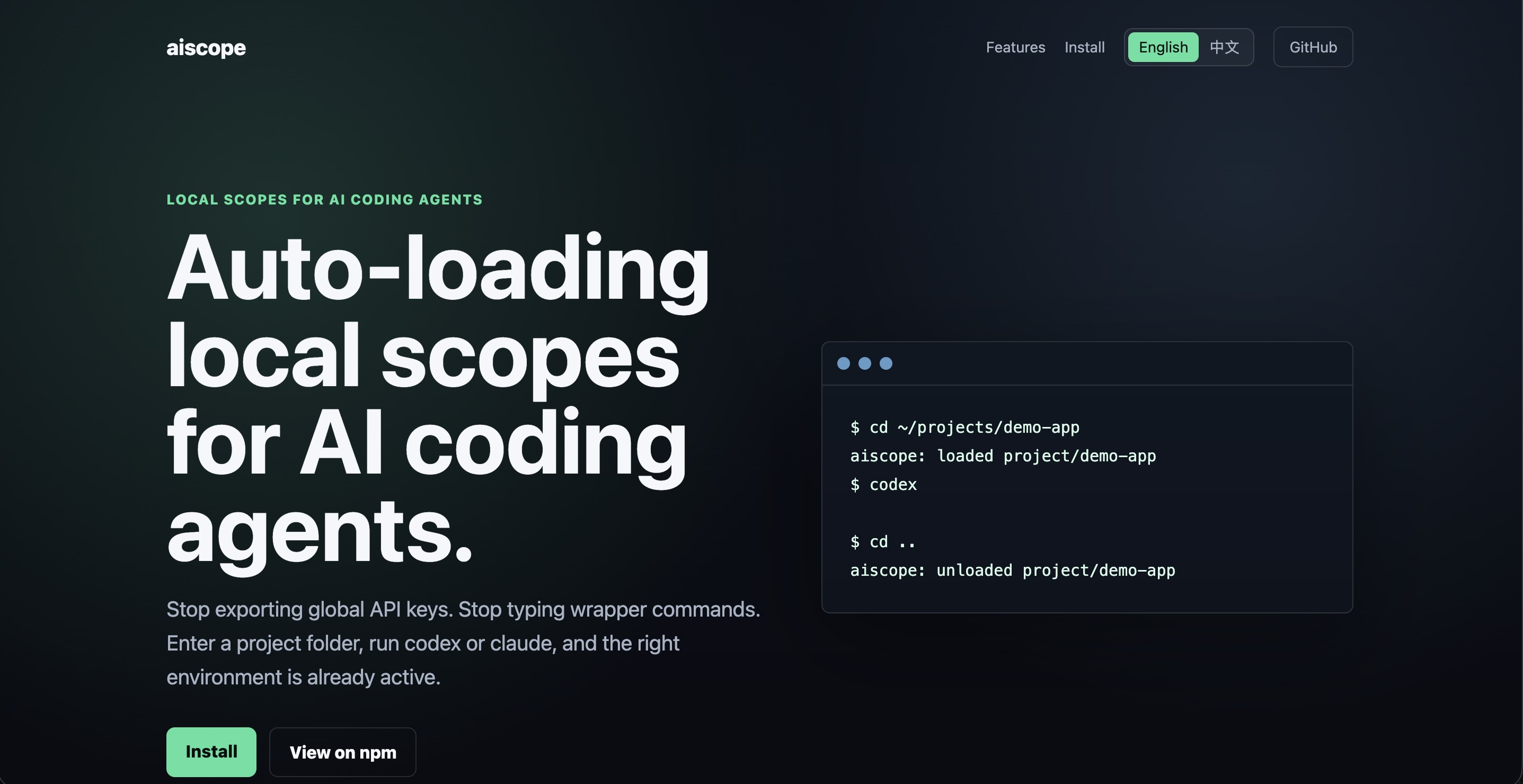This screenshot has width=1523, height=784.
Task: Click the middle terminal window dot
Action: tap(864, 363)
